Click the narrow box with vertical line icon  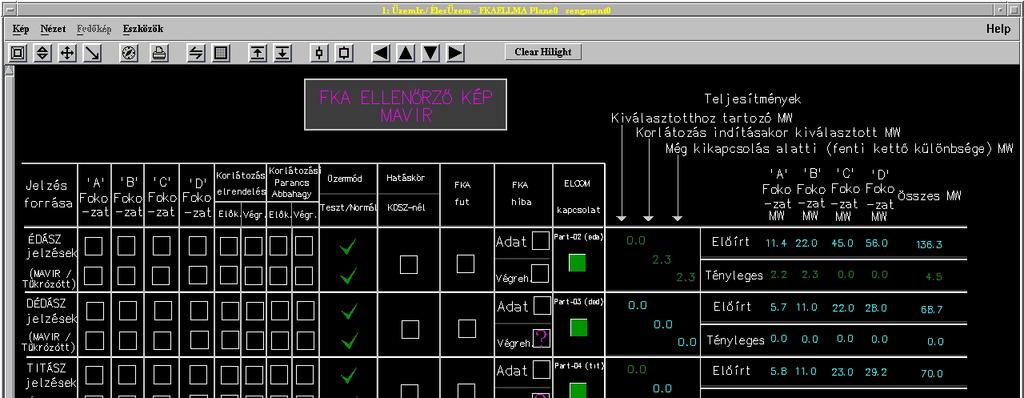click(x=319, y=53)
